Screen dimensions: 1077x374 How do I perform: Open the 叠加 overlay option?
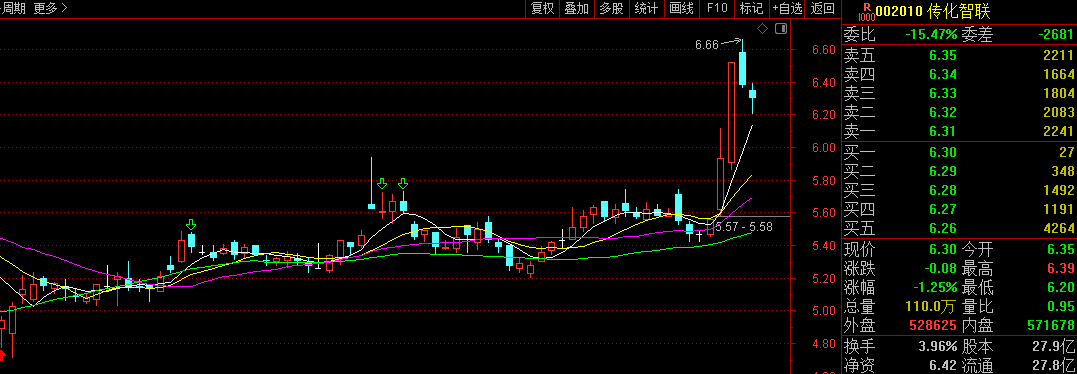pyautogui.click(x=576, y=8)
